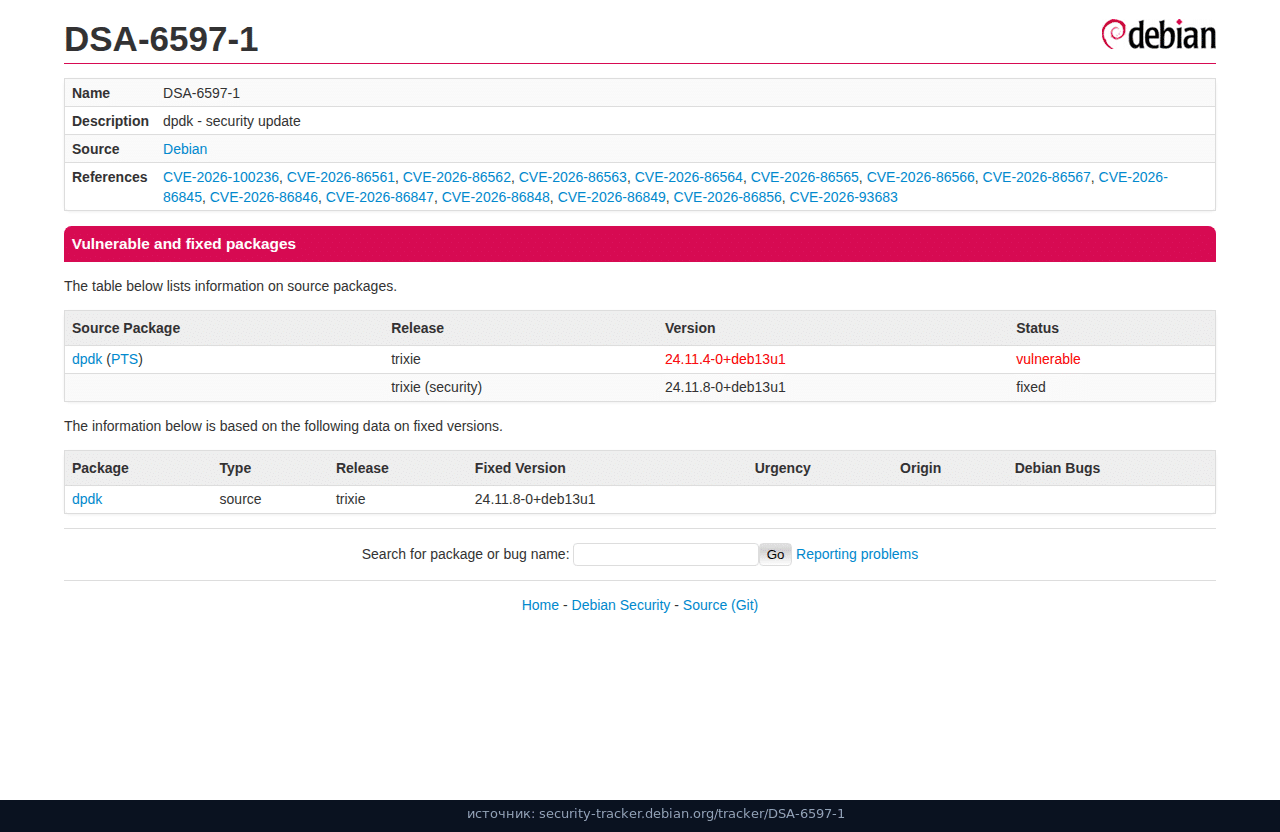
Task: Open CVE-2026-86567 reference
Action: 1037,177
